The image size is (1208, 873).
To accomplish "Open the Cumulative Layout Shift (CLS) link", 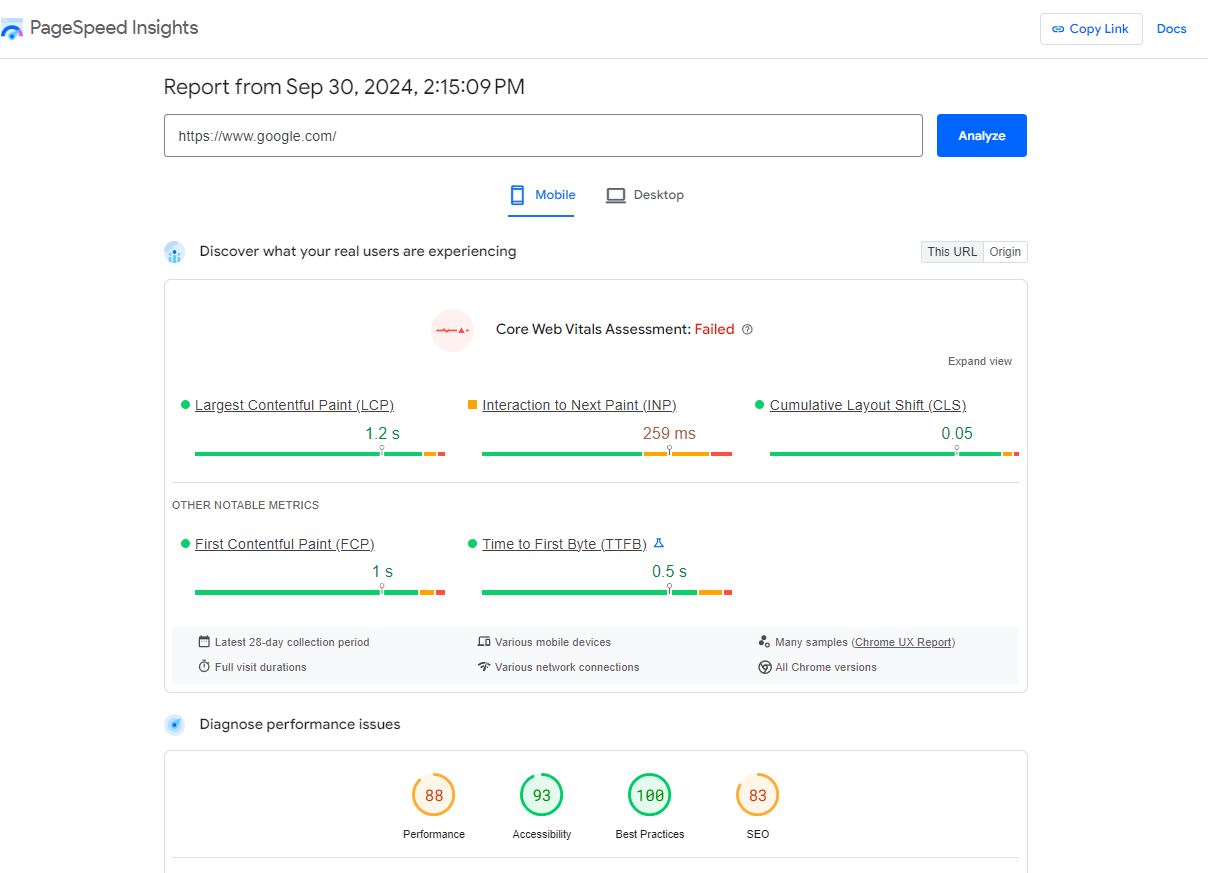I will pyautogui.click(x=868, y=405).
